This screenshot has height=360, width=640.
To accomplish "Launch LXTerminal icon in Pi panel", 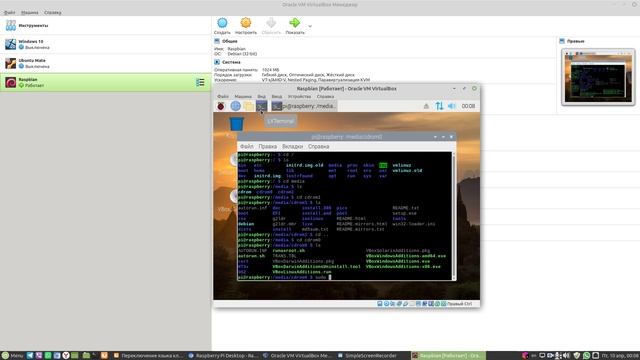I will (261, 106).
